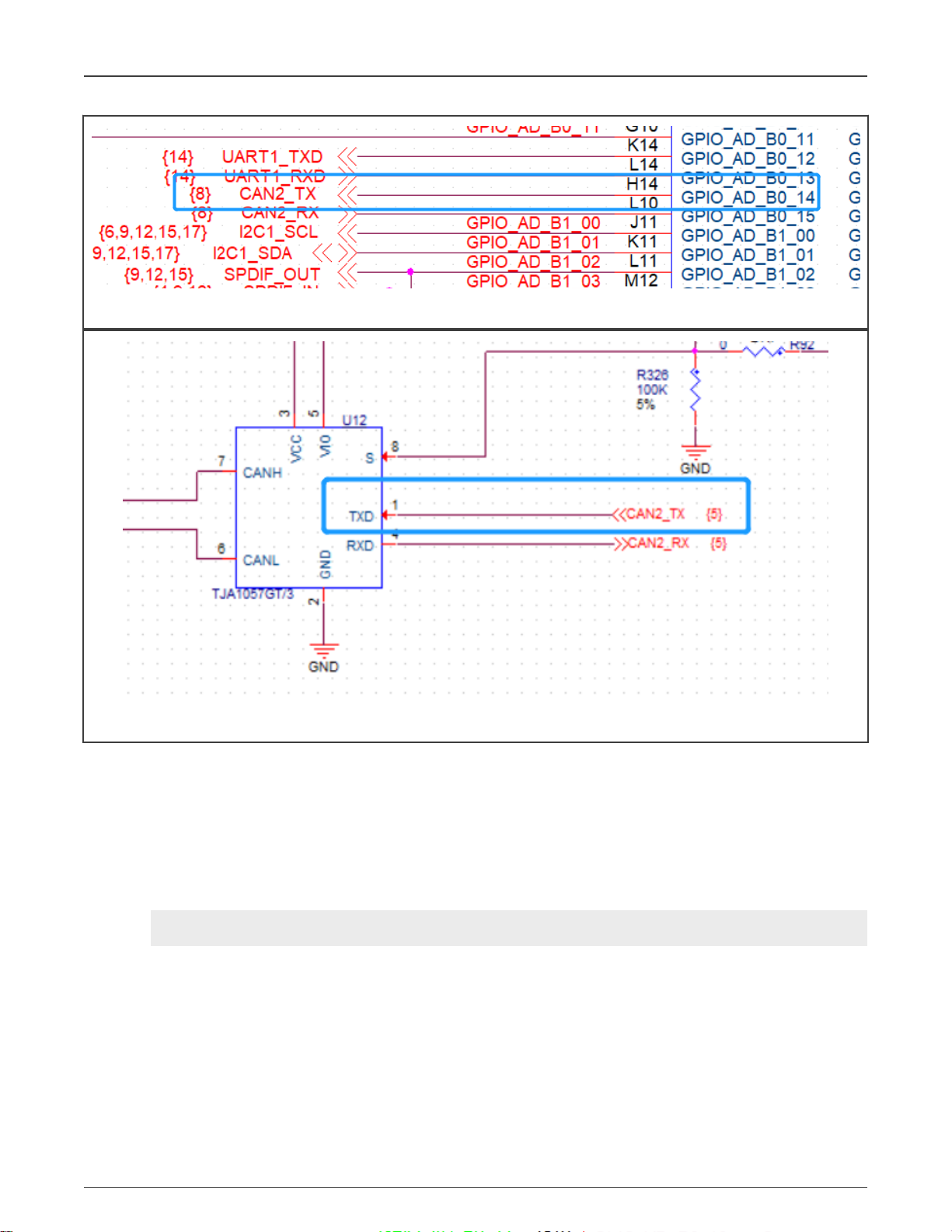This screenshot has width=952, height=1232.
Task: Click the GND symbol below U12 pin 2
Action: pos(323,658)
